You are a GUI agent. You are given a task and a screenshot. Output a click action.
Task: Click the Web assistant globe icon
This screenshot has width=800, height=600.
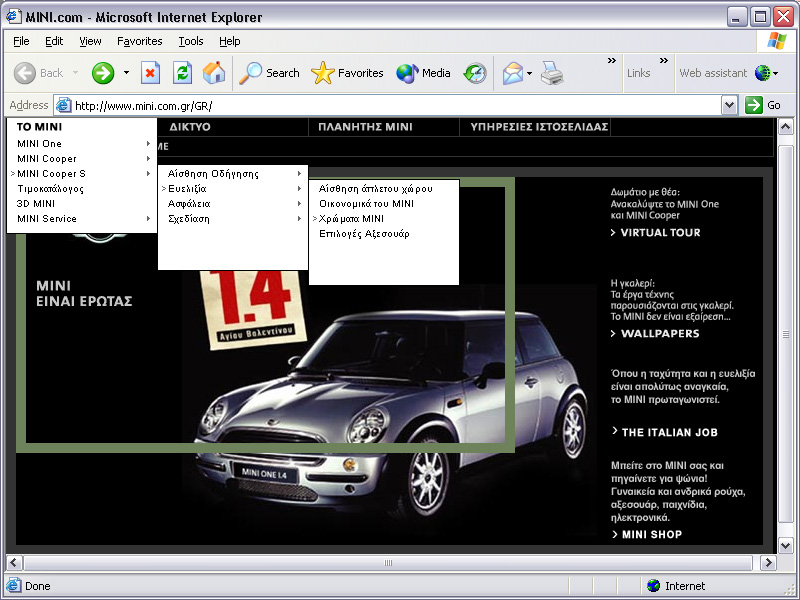click(x=762, y=73)
